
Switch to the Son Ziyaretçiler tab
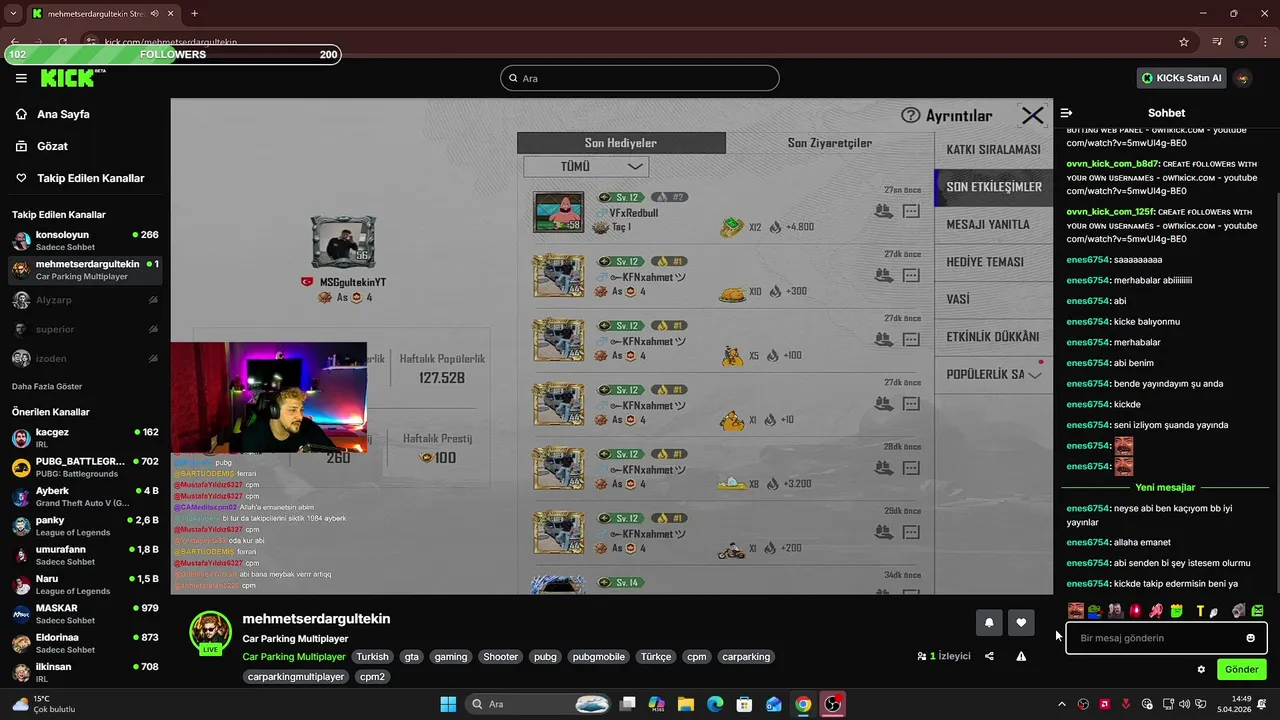[830, 143]
